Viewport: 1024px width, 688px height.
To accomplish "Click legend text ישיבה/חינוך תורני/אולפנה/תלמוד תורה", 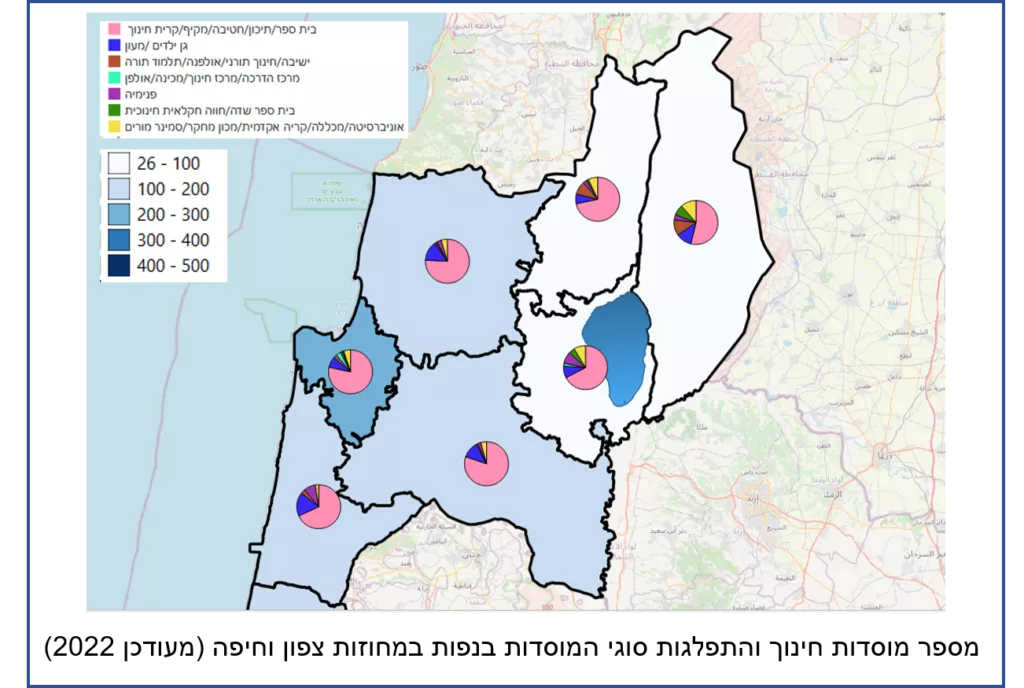I will coord(217,62).
